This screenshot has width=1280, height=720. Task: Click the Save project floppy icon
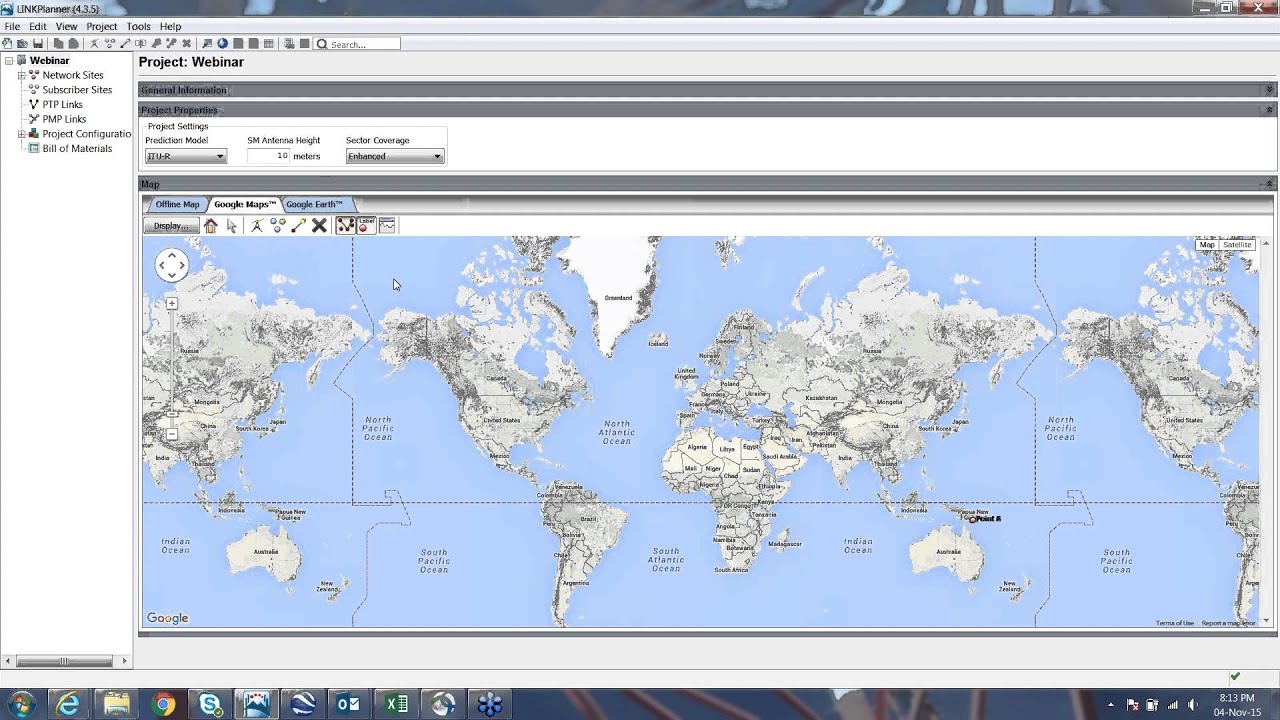[38, 44]
